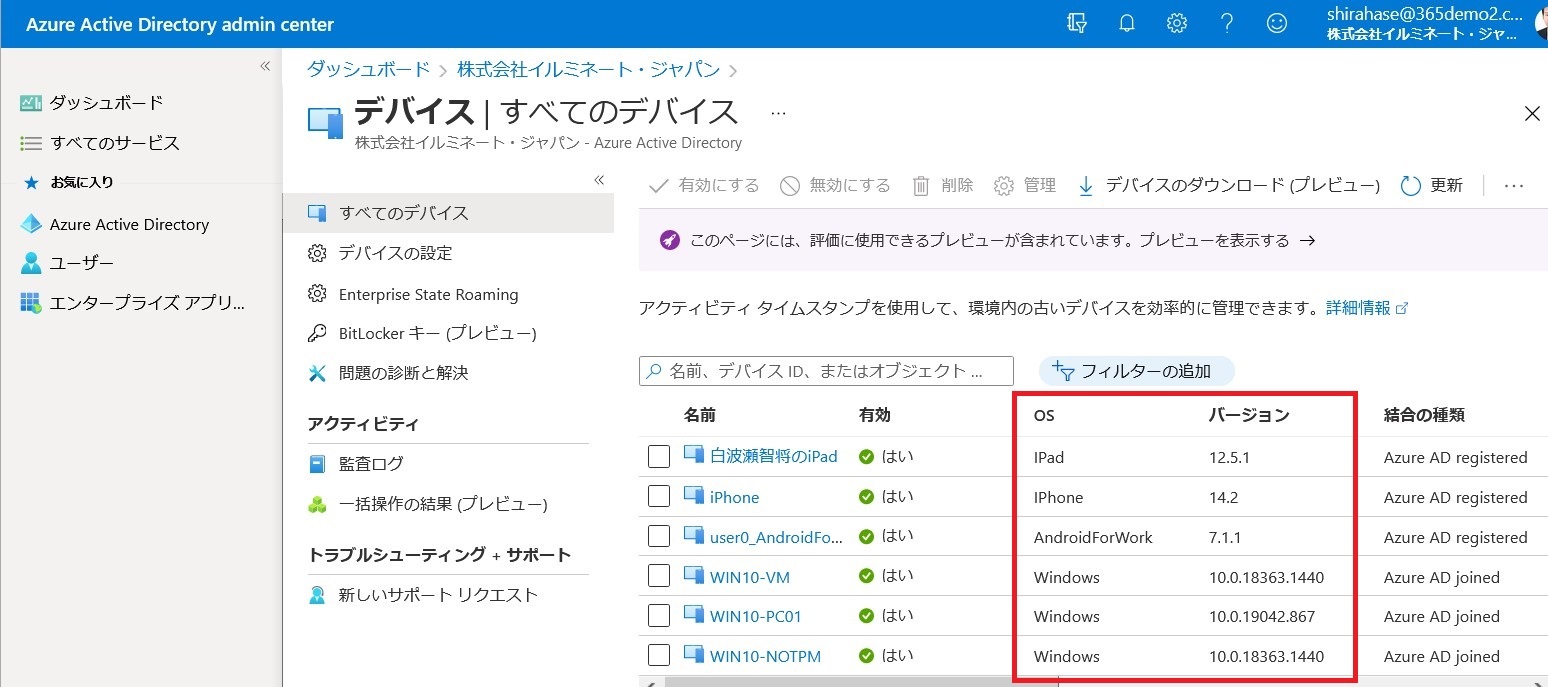The width and height of the screenshot is (1548, 687).
Task: Open more options beside the page title
Action: click(x=778, y=113)
